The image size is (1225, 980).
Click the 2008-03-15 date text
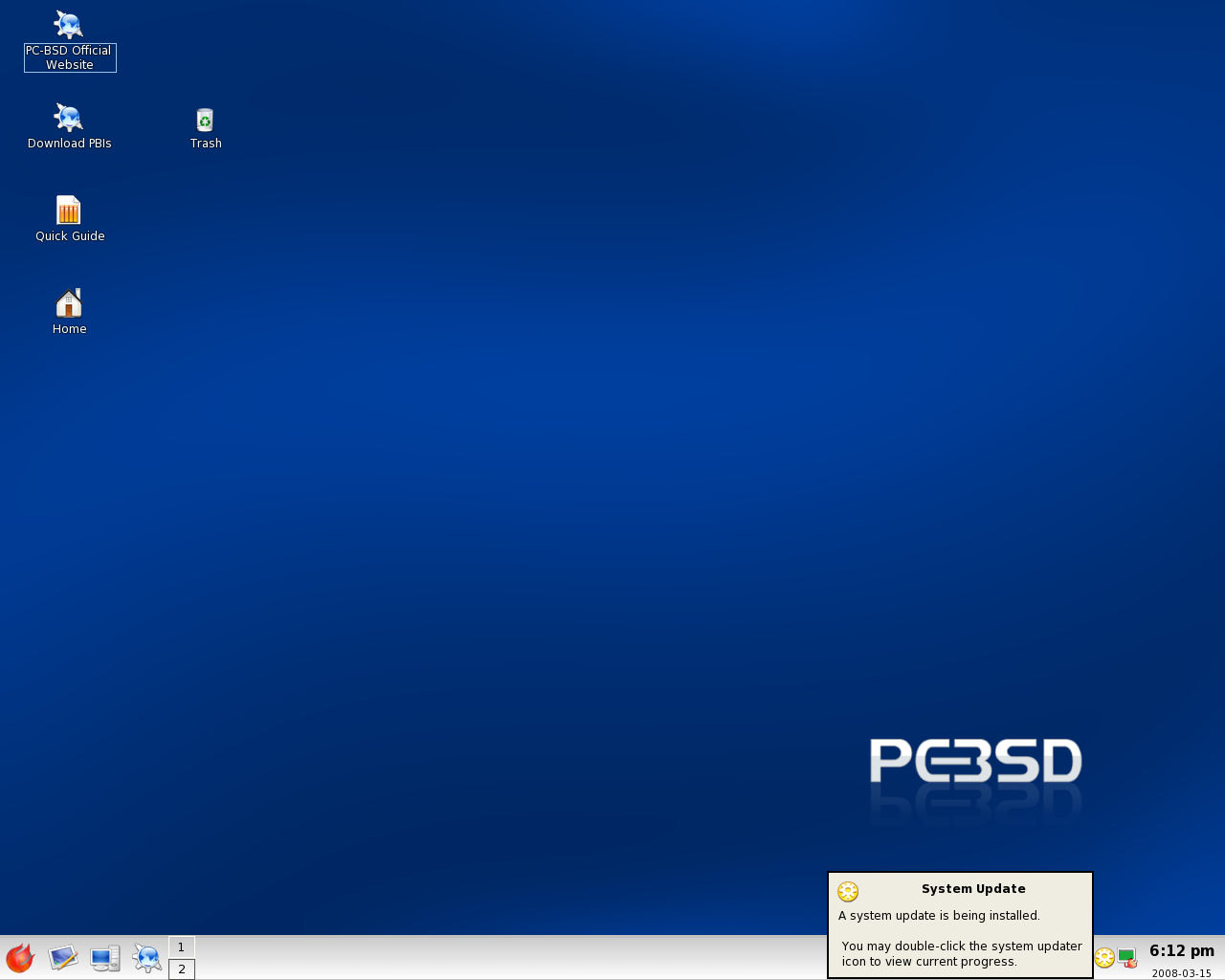pos(1182,973)
